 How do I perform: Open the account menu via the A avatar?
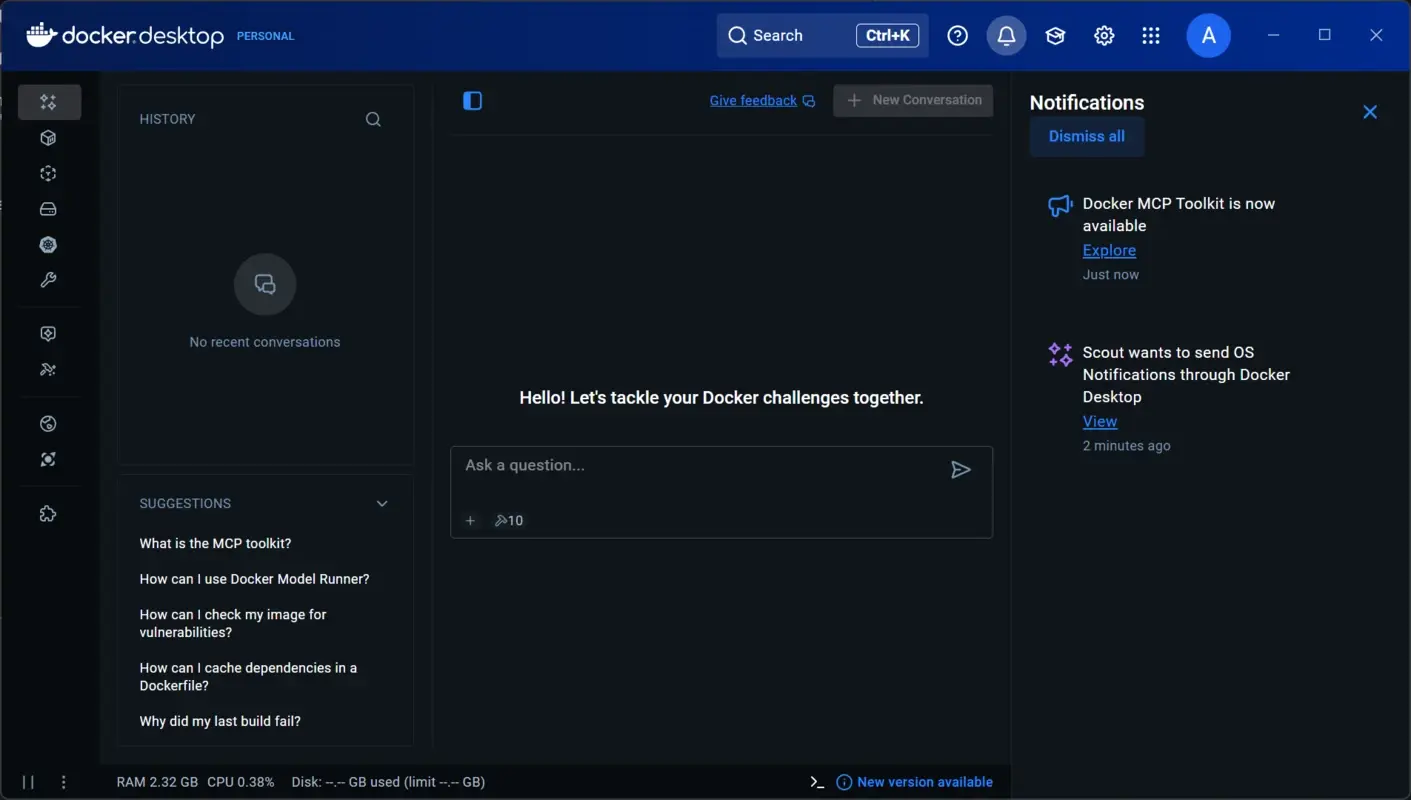1208,35
